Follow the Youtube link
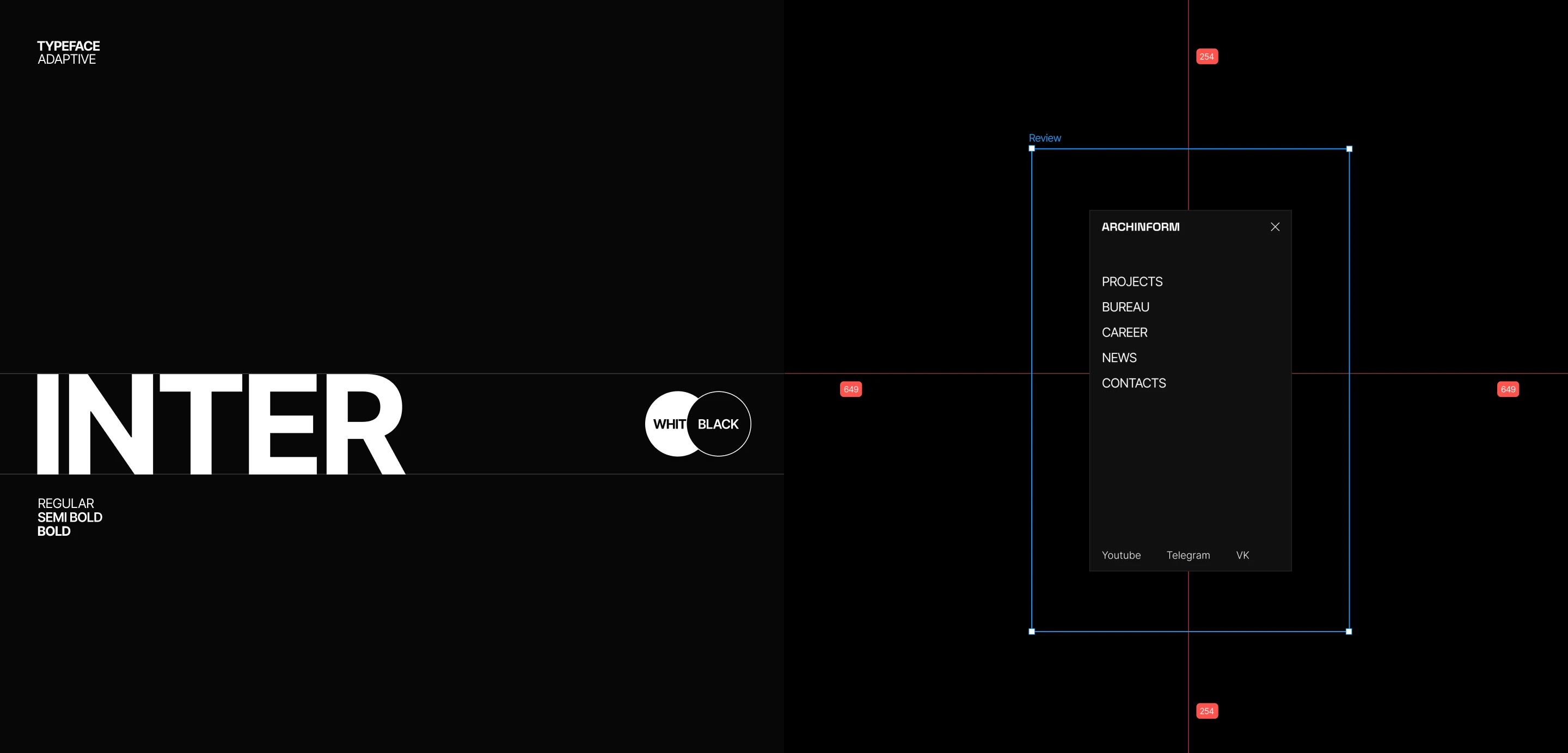 point(1120,555)
